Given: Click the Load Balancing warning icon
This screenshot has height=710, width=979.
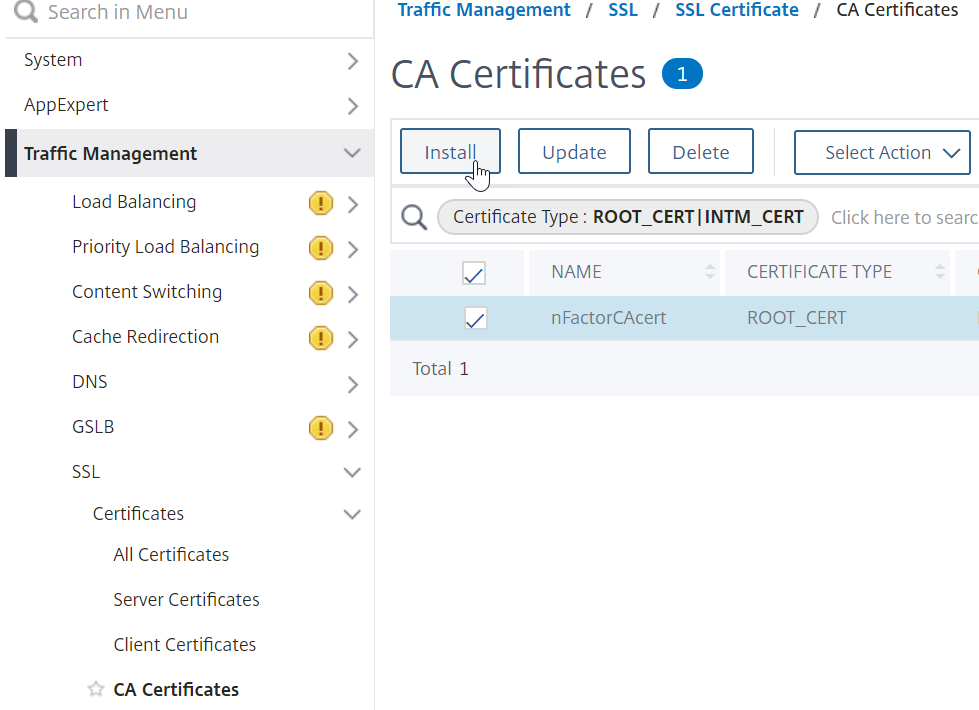Looking at the screenshot, I should click(320, 203).
